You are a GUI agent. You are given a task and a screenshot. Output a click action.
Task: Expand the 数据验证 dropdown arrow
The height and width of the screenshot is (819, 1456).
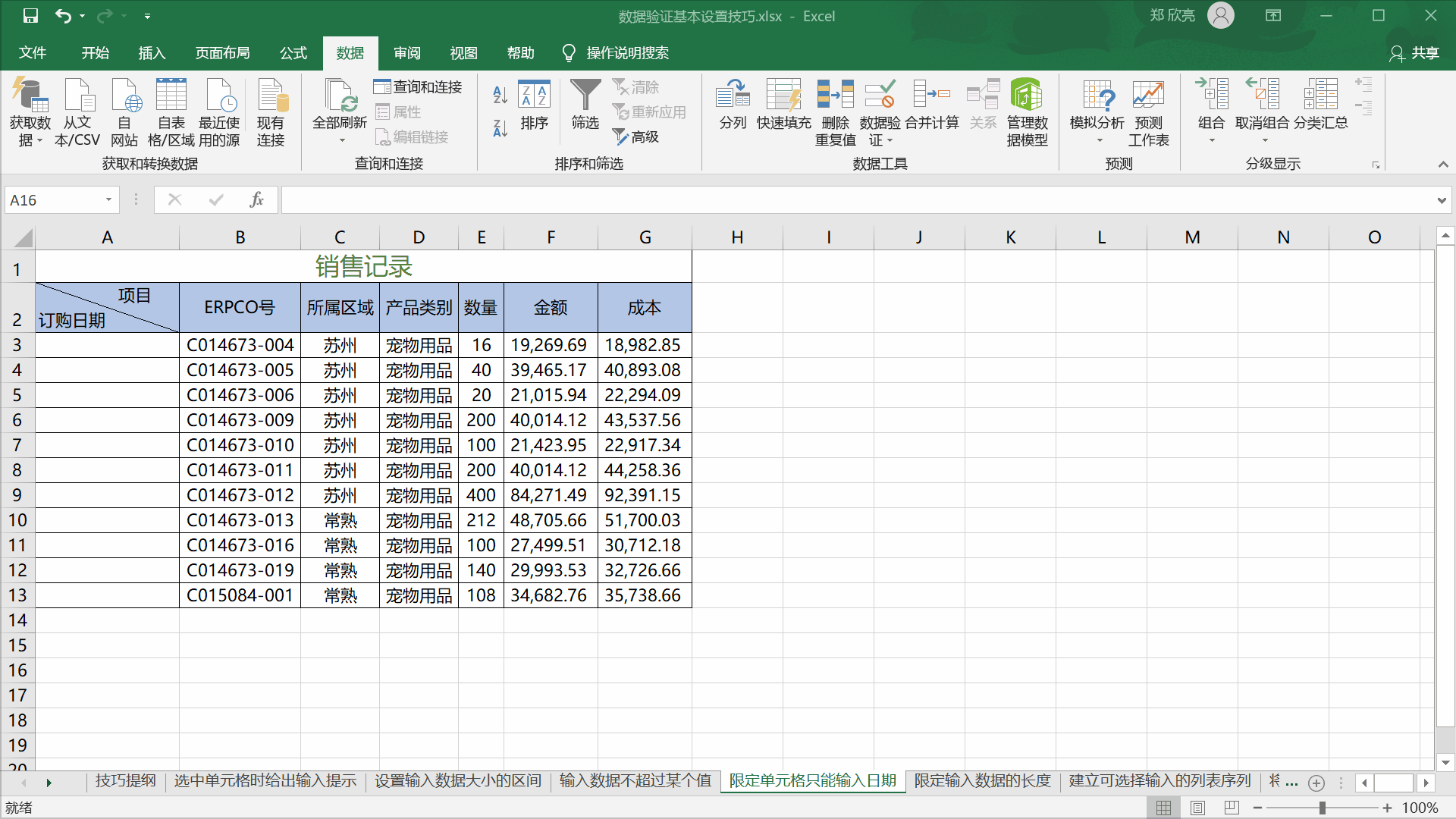[890, 140]
